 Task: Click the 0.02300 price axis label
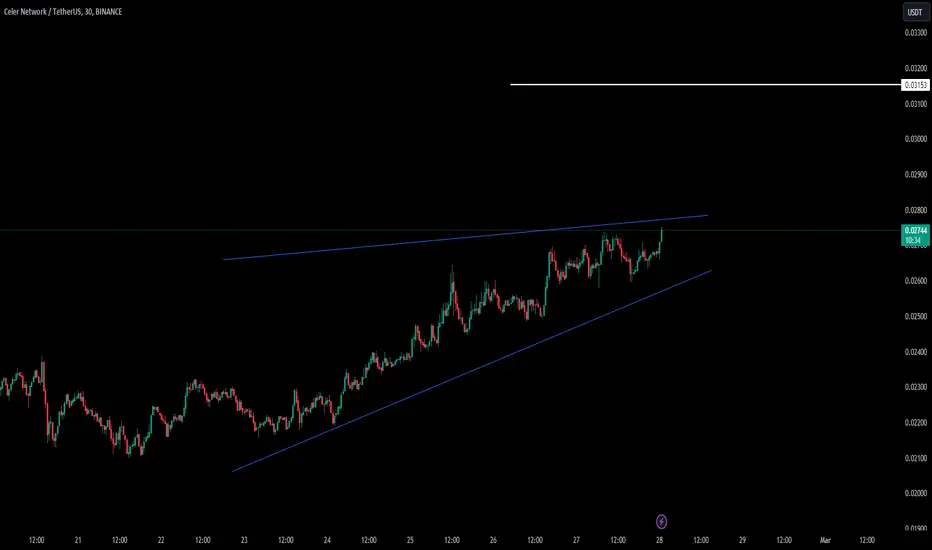[x=915, y=387]
